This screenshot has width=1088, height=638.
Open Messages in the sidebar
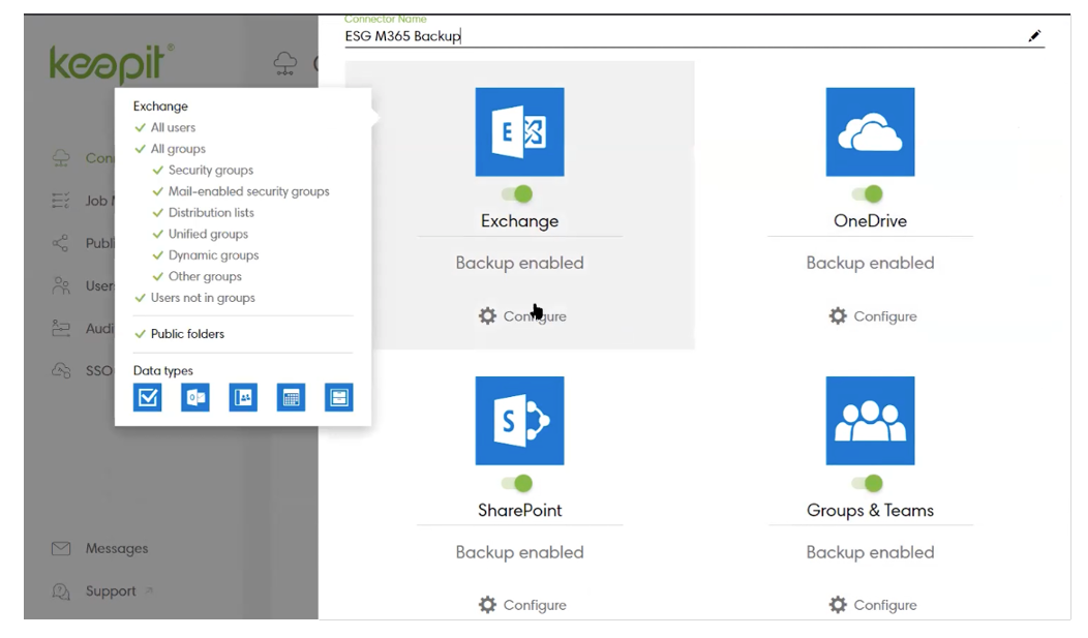point(116,549)
